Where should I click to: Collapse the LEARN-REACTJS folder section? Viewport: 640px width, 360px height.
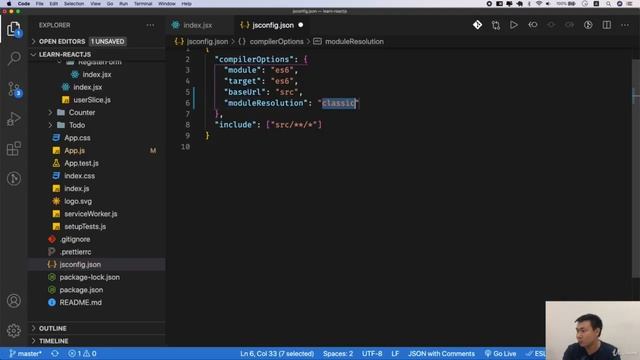pyautogui.click(x=65, y=54)
